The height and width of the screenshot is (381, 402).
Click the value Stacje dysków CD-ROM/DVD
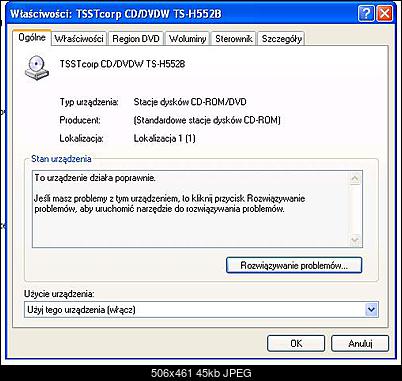click(x=190, y=102)
